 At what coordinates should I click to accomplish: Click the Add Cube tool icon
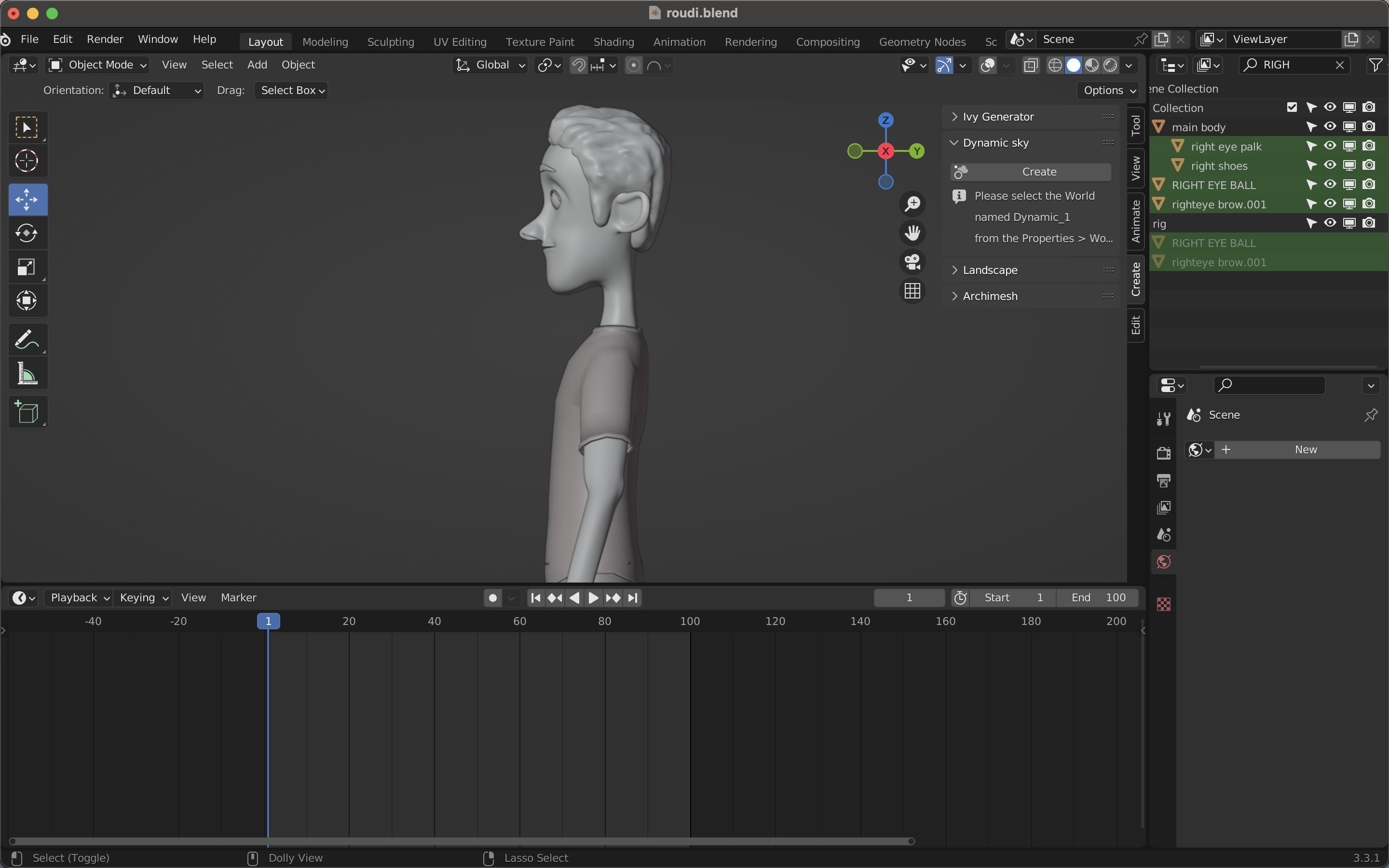(27, 412)
